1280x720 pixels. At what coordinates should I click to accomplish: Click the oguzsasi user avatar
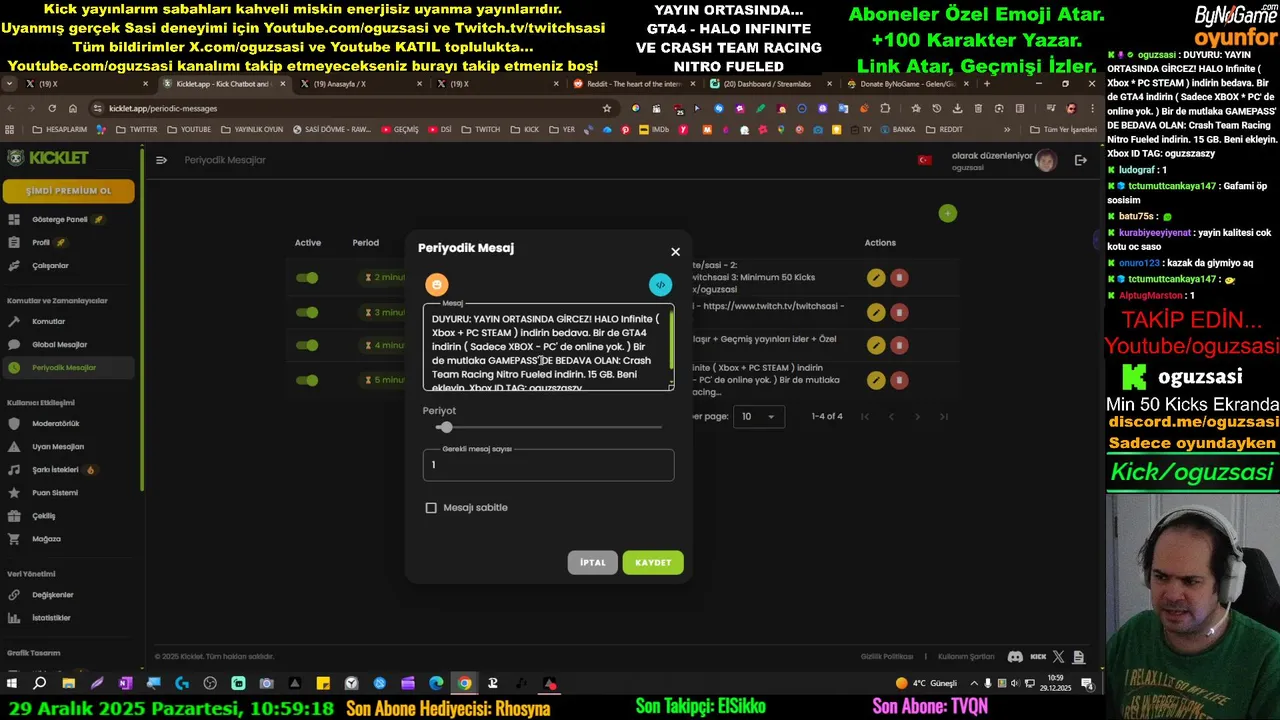(x=1045, y=161)
